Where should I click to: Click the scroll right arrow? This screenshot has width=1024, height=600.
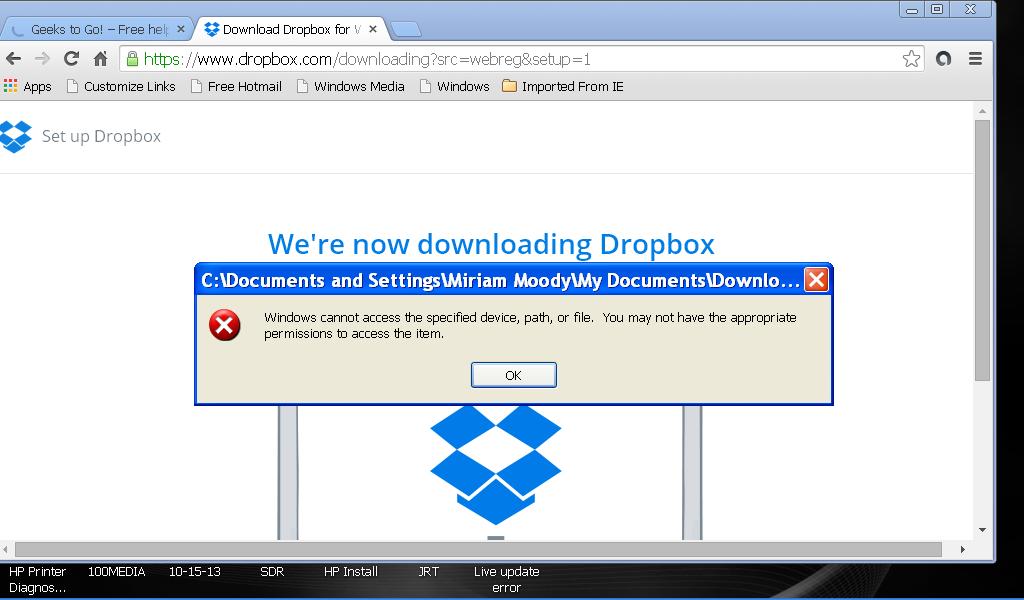(x=963, y=550)
